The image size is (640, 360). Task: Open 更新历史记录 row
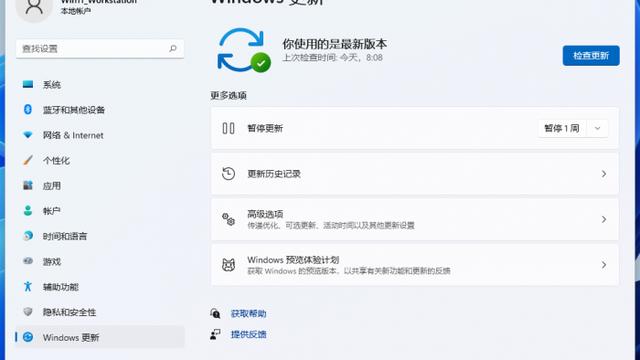click(415, 174)
